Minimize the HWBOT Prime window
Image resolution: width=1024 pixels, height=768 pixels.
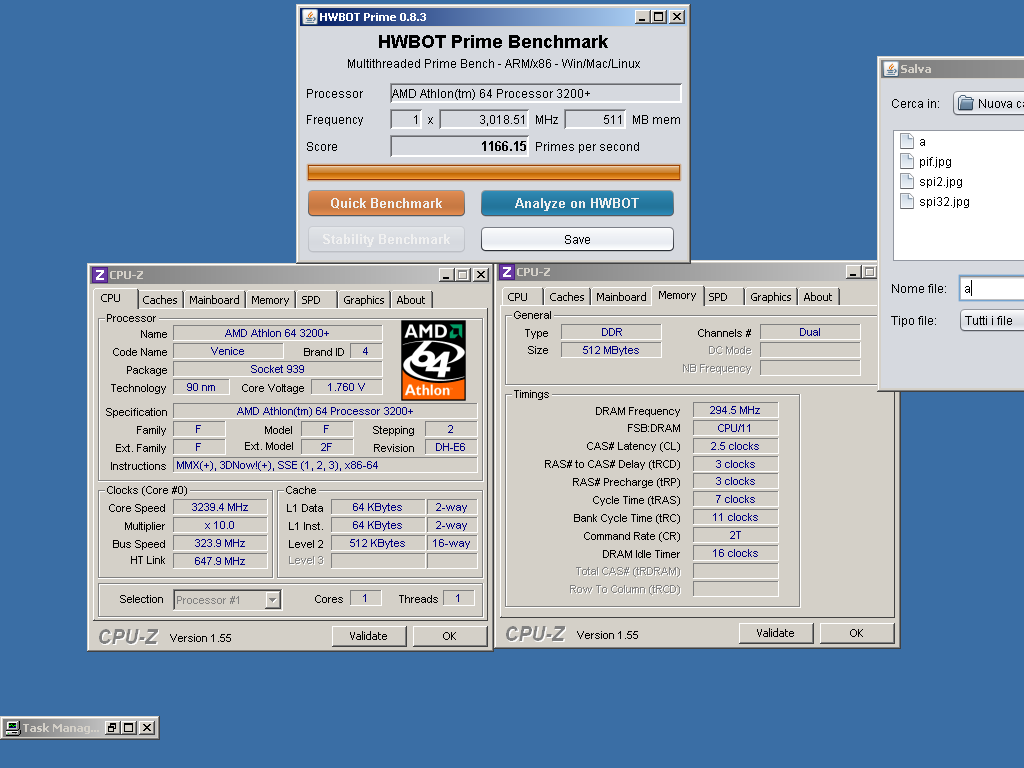click(x=643, y=17)
